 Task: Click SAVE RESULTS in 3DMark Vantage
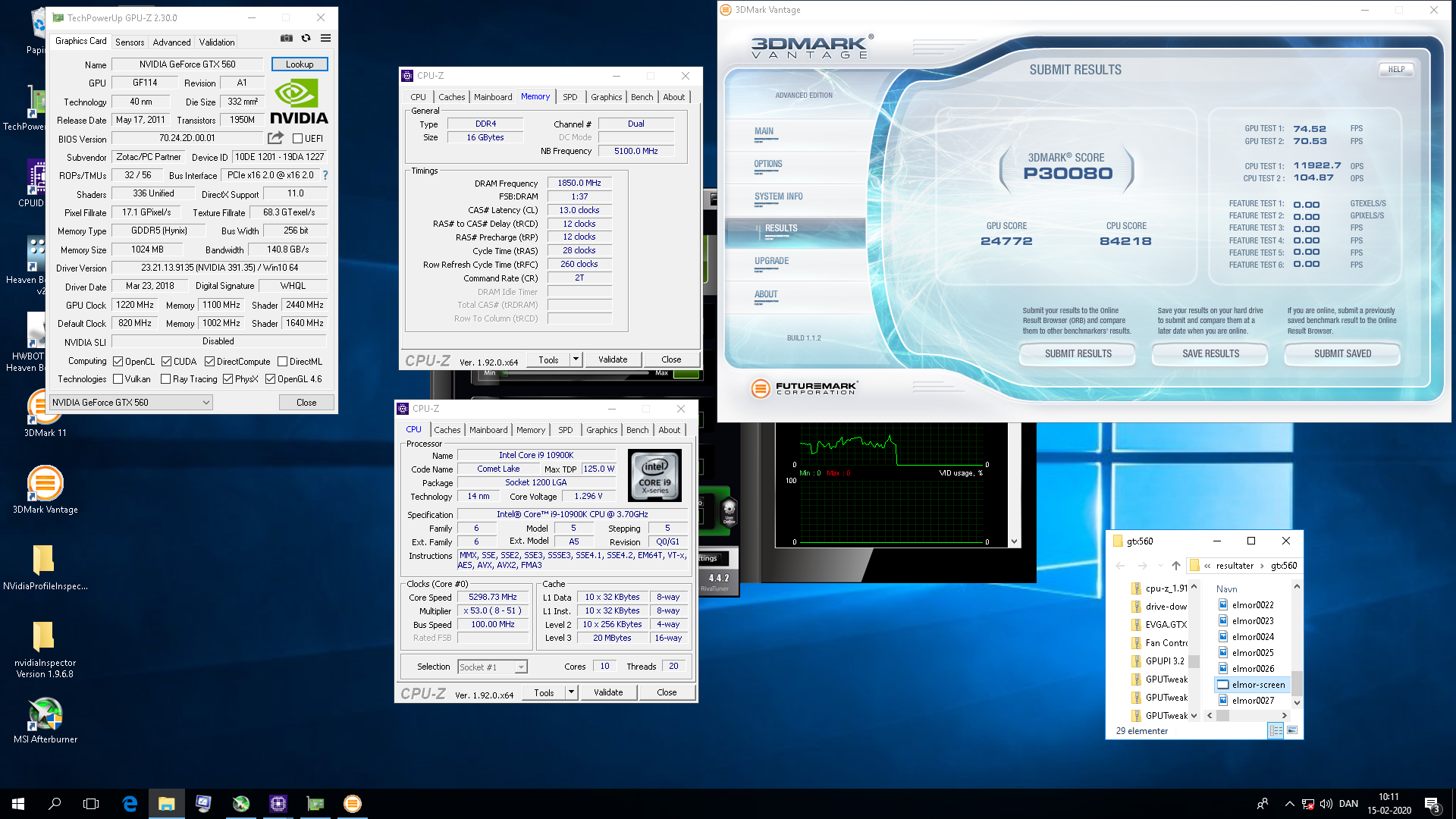click(x=1210, y=354)
